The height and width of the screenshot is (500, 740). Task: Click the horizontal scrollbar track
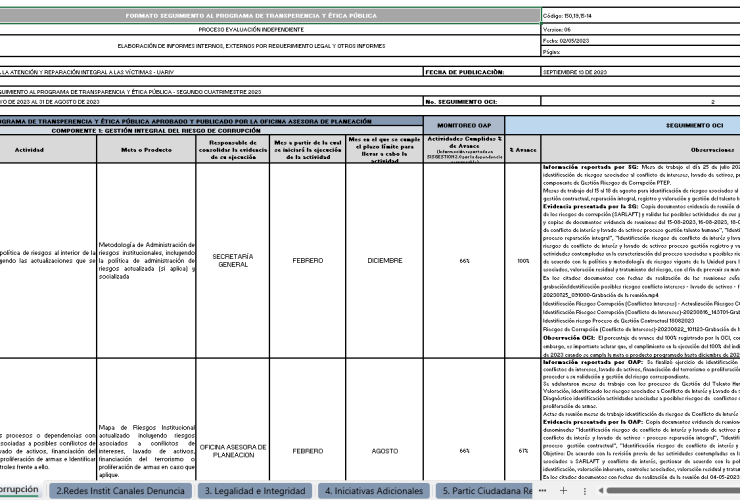click(x=673, y=491)
